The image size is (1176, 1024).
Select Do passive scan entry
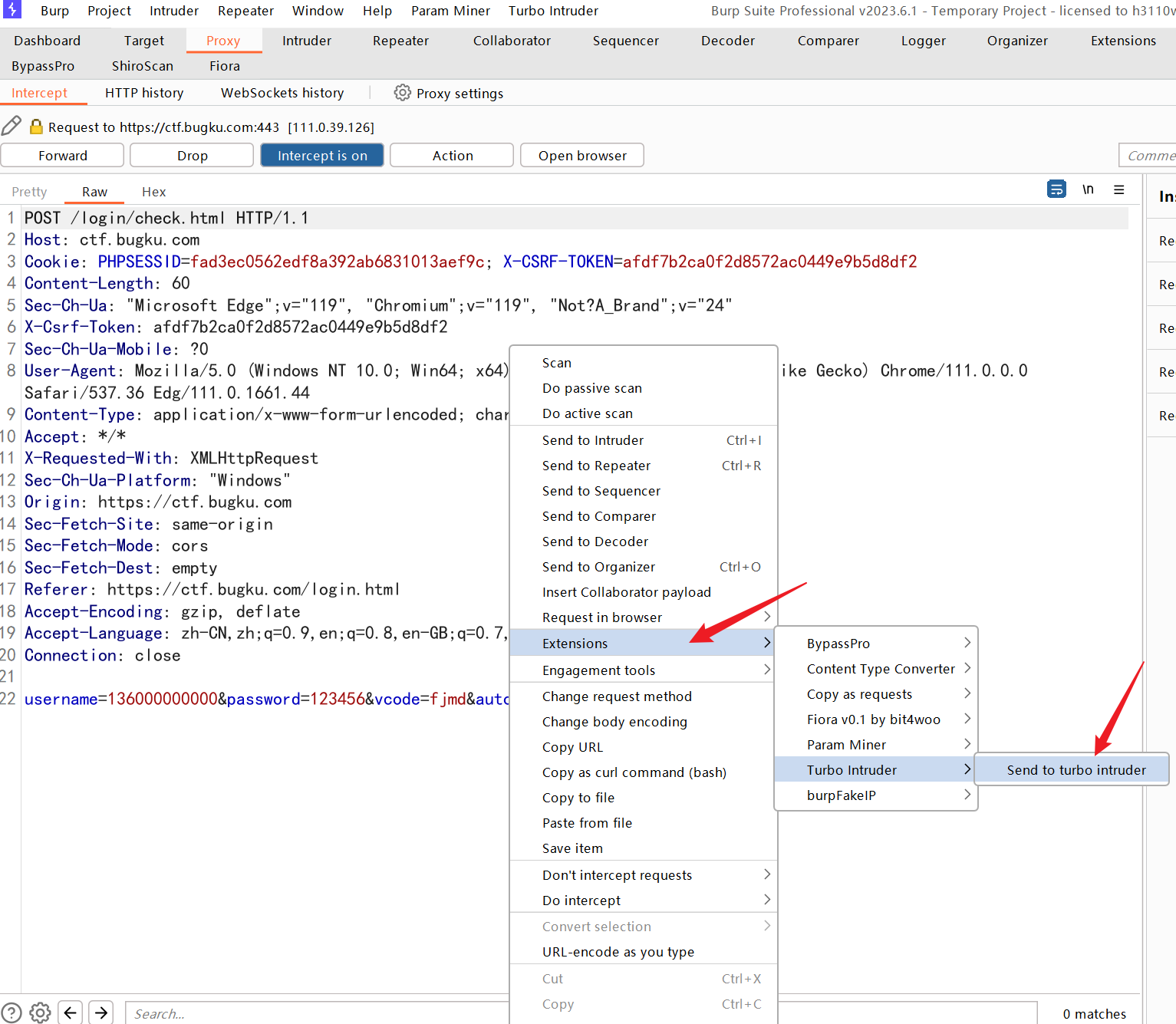[x=643, y=387]
